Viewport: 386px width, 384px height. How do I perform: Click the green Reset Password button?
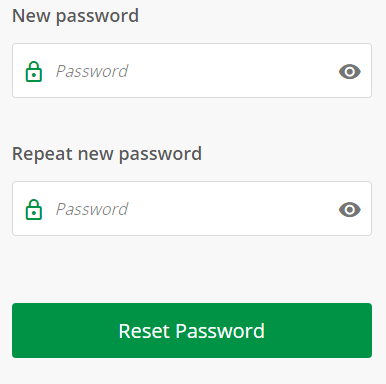coord(192,330)
